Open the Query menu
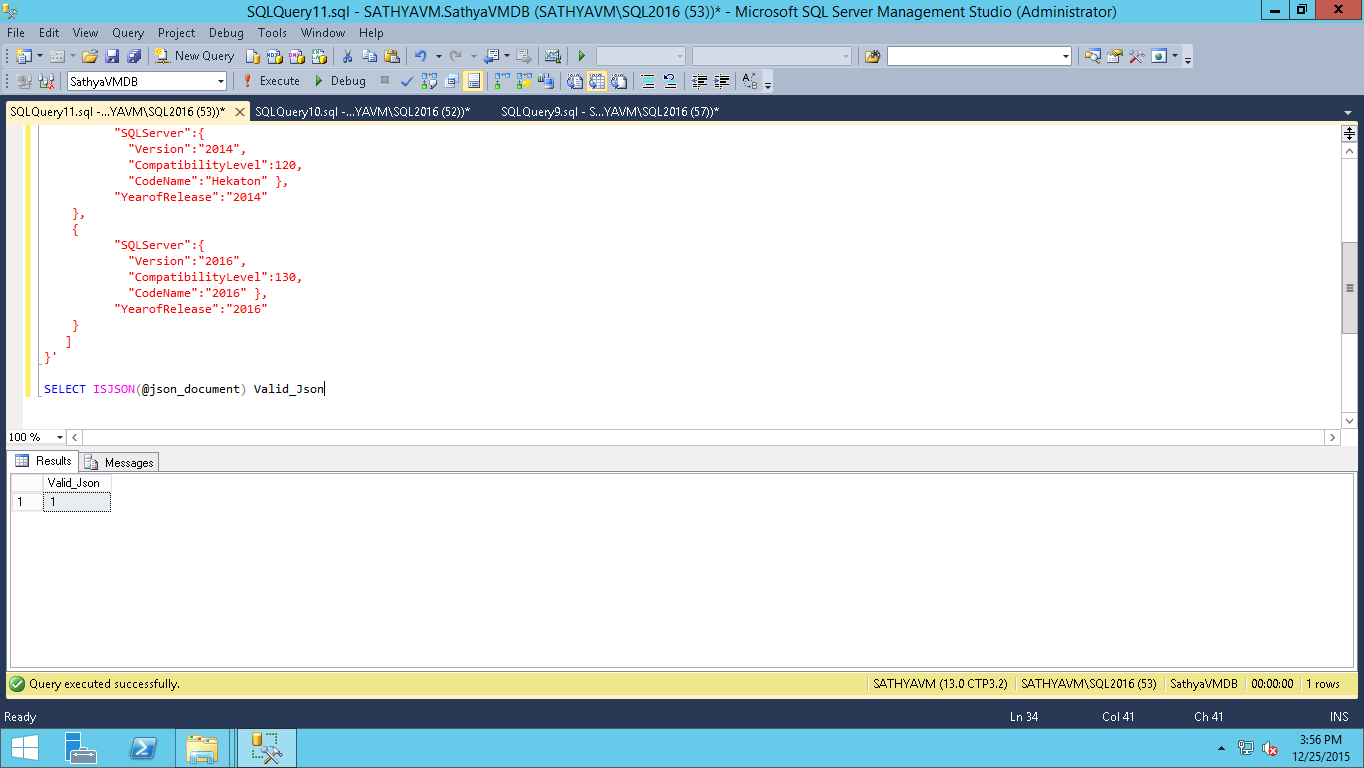1364x768 pixels. click(127, 33)
